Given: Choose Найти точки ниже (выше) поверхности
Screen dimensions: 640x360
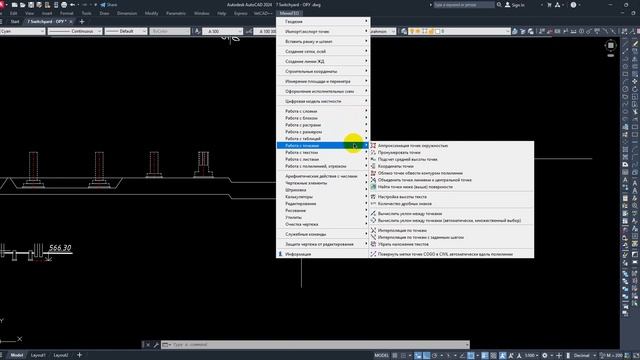Looking at the screenshot, I should (451, 187).
